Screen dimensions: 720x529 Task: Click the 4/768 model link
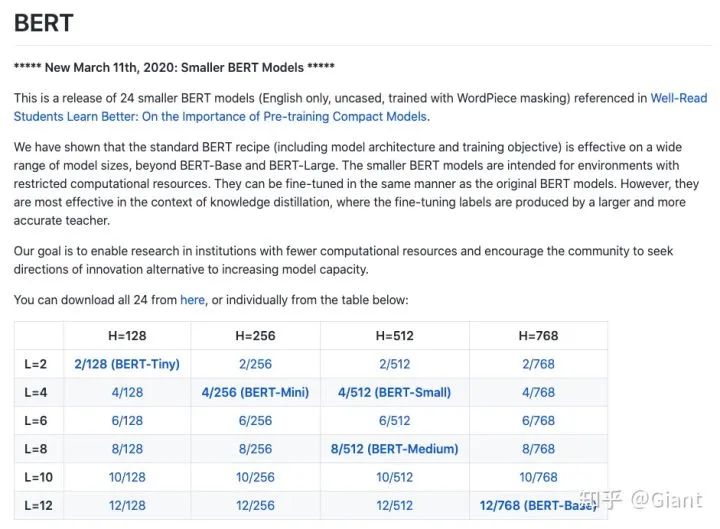point(538,393)
